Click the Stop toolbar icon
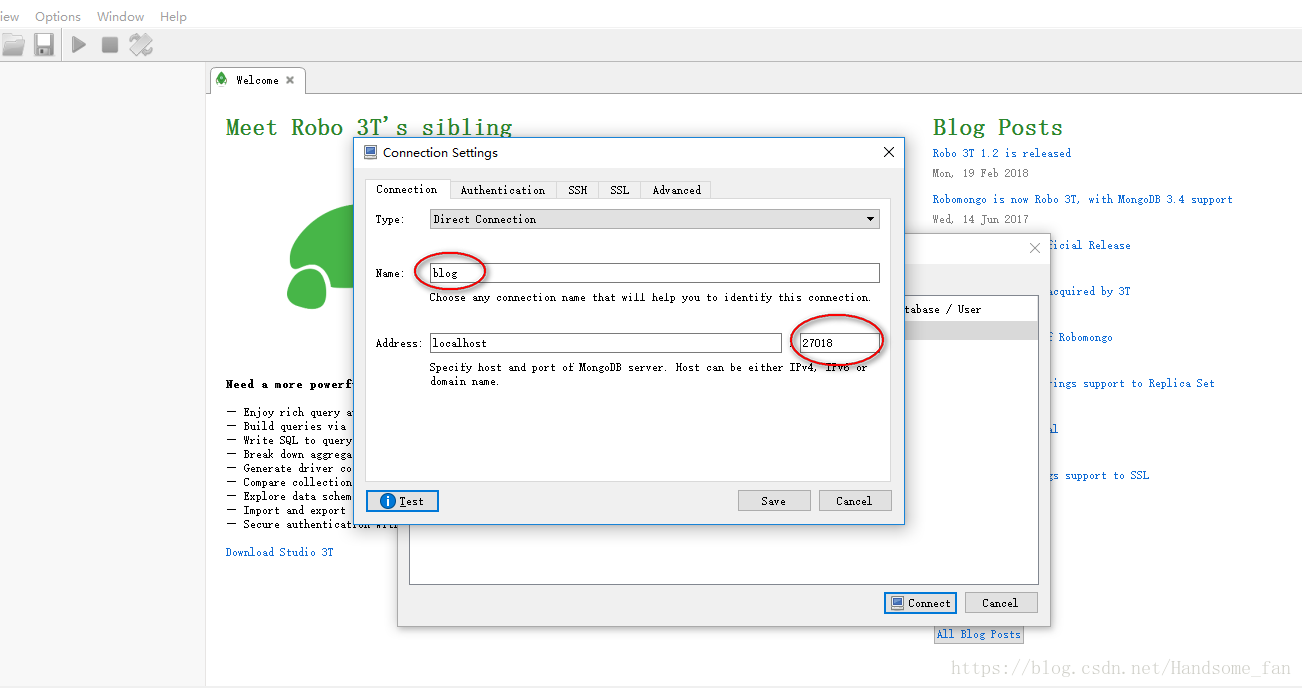 [x=110, y=45]
